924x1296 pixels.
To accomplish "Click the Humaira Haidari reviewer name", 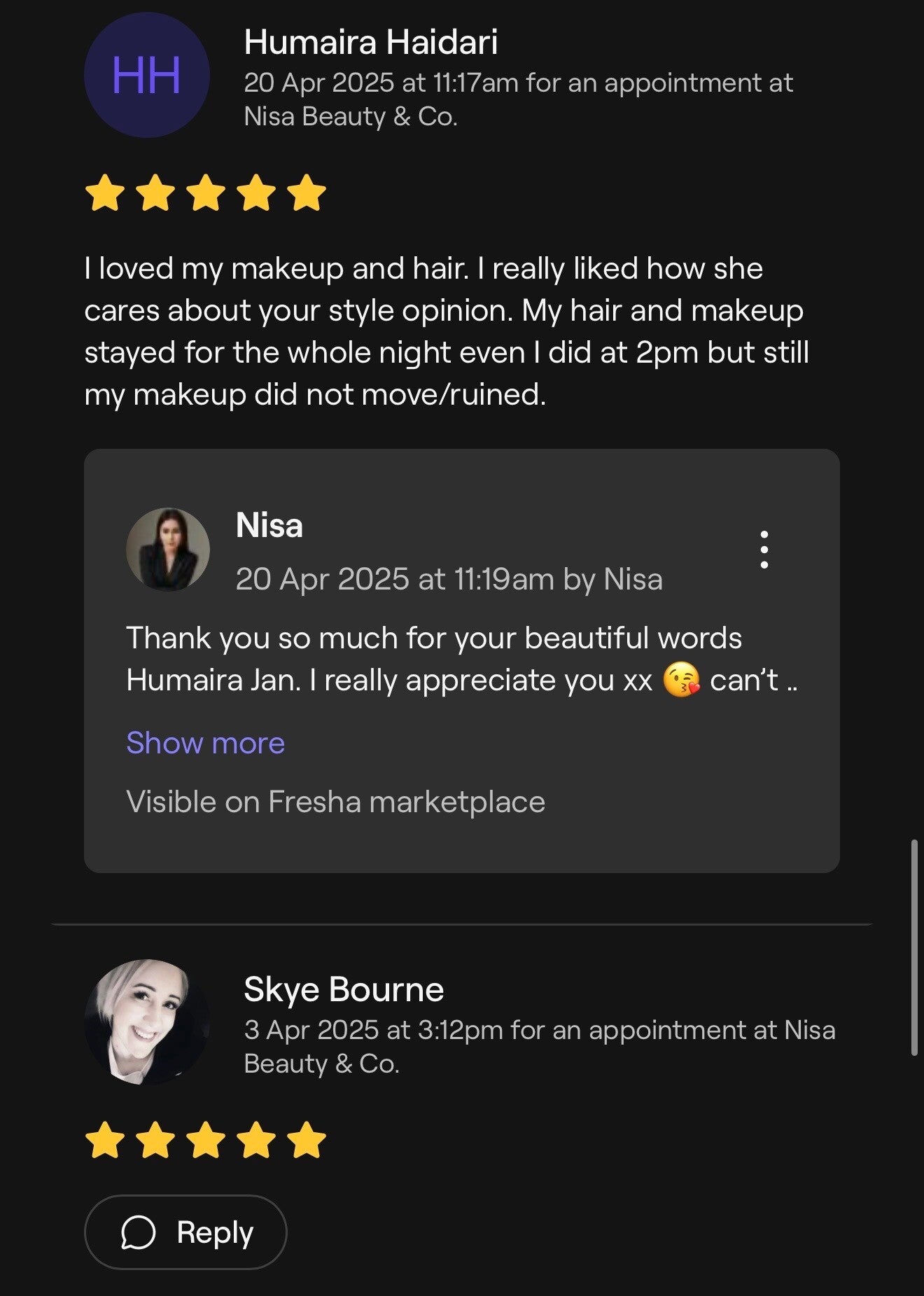I will pyautogui.click(x=370, y=42).
